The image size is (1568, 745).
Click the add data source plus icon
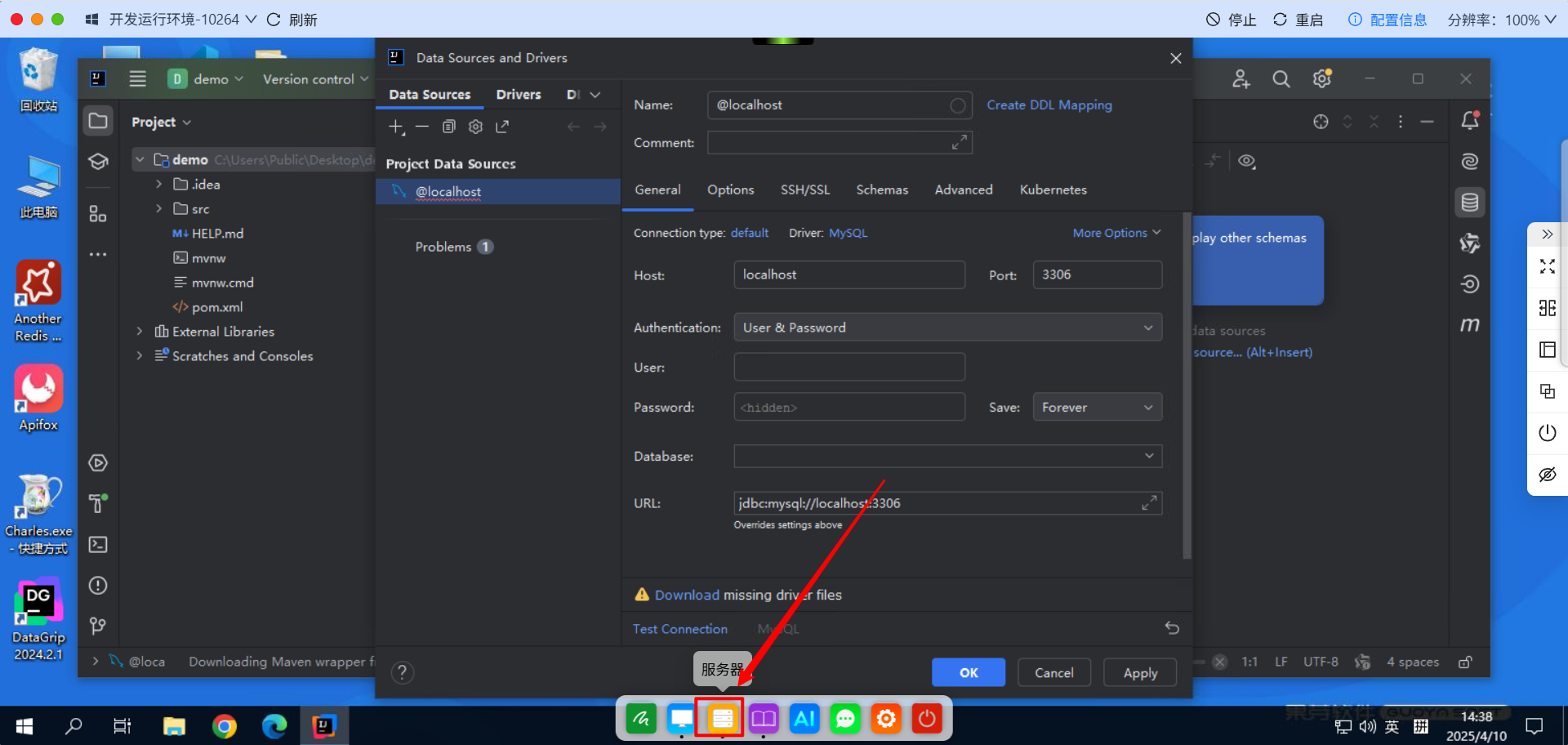coord(396,127)
